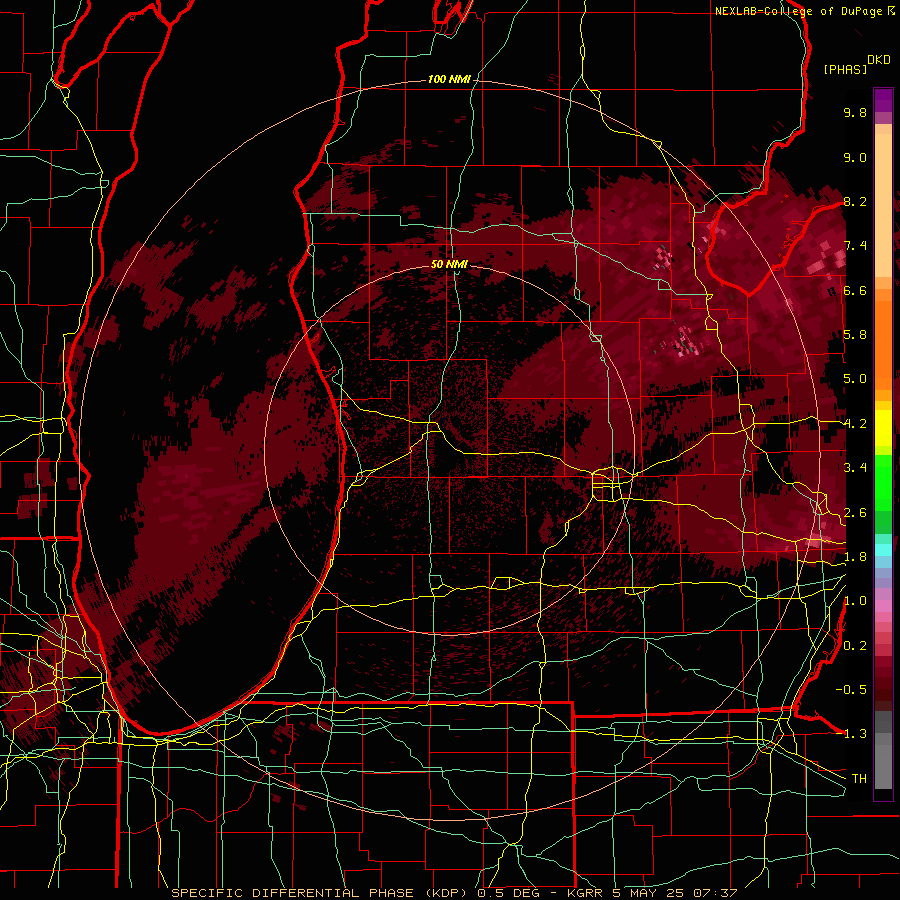Click the 9.8 scale value
The image size is (900, 900).
(855, 112)
